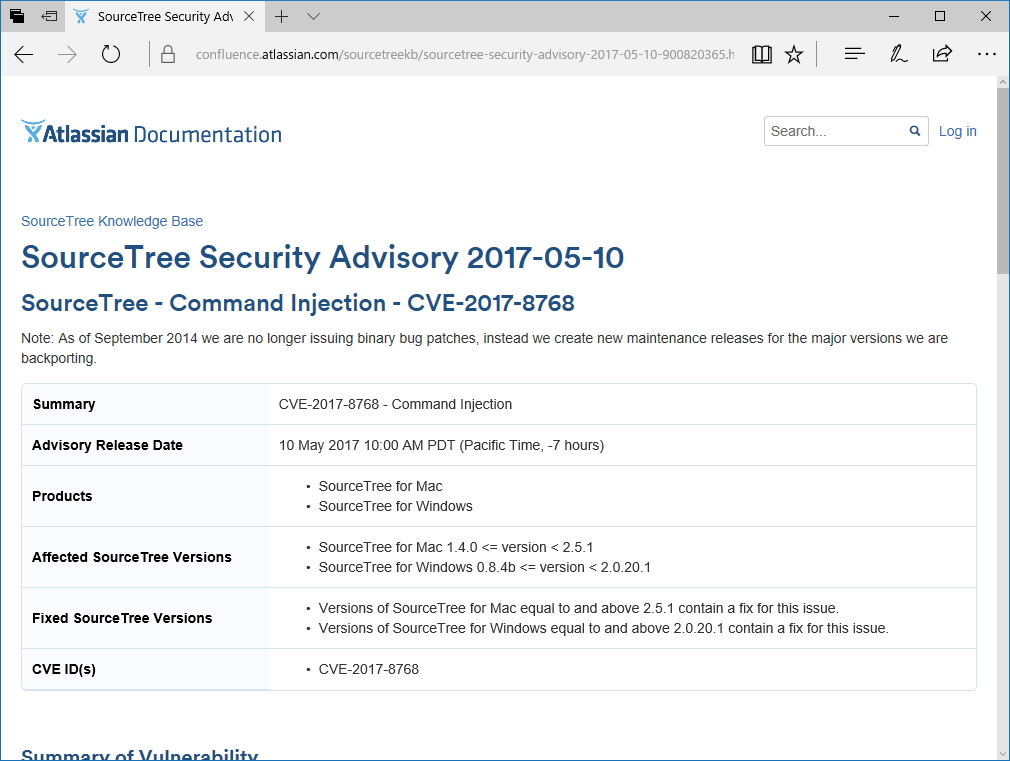Show tab previews chevron
1010x761 pixels.
314,17
